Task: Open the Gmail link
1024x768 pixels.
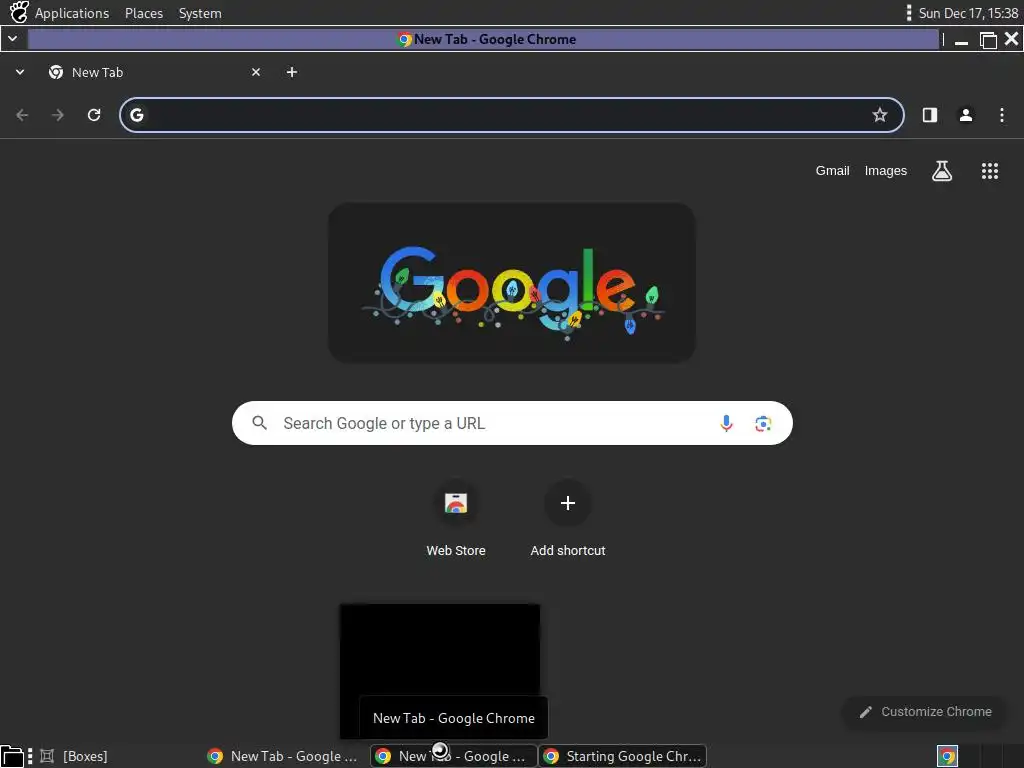Action: point(832,170)
